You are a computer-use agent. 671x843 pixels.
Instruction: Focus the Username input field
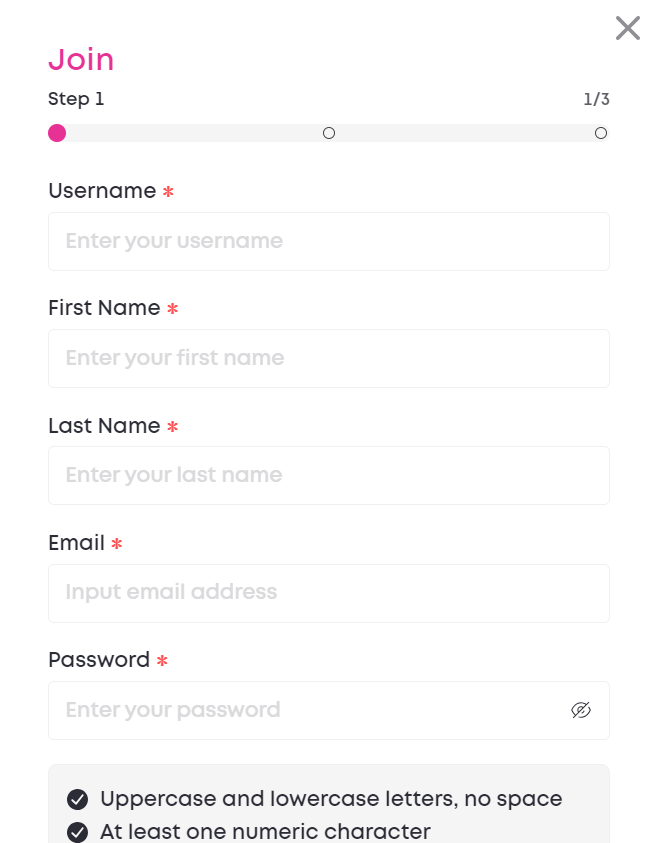(x=328, y=241)
